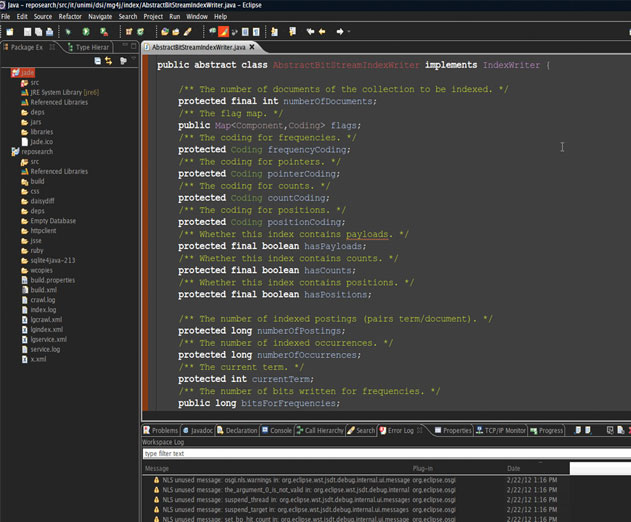This screenshot has height=522, width=631.
Task: Open the Properties tab
Action: pos(453,430)
